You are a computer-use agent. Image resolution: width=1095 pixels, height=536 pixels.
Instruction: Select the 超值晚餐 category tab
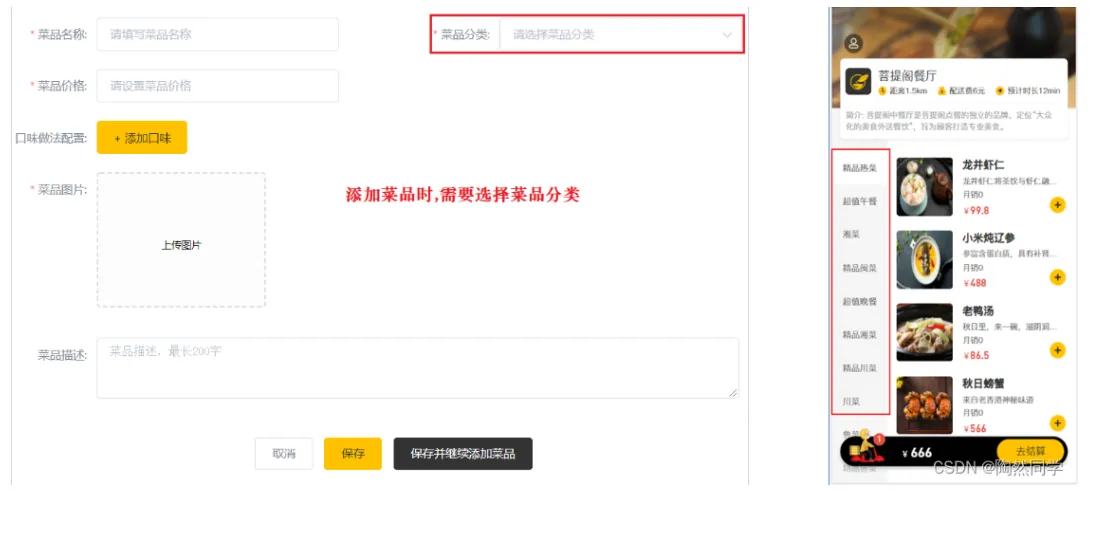click(860, 302)
